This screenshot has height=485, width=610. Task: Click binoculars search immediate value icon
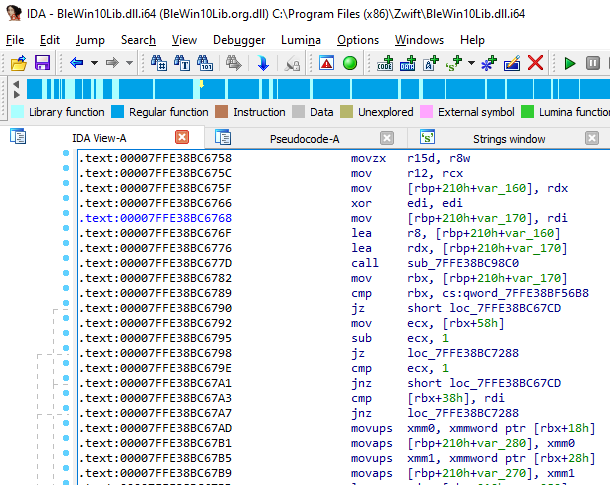click(159, 63)
